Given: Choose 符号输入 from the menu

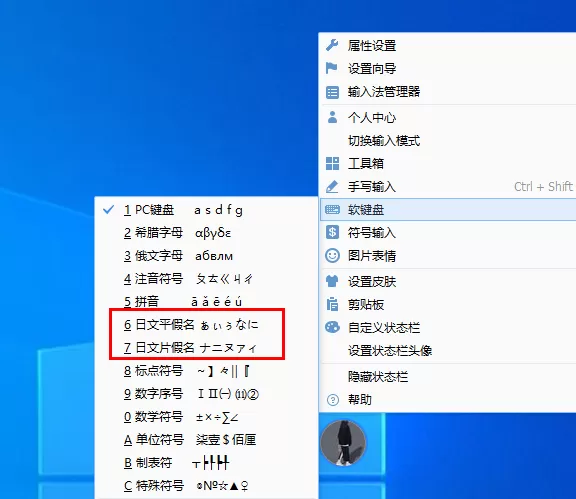Looking at the screenshot, I should point(447,233).
